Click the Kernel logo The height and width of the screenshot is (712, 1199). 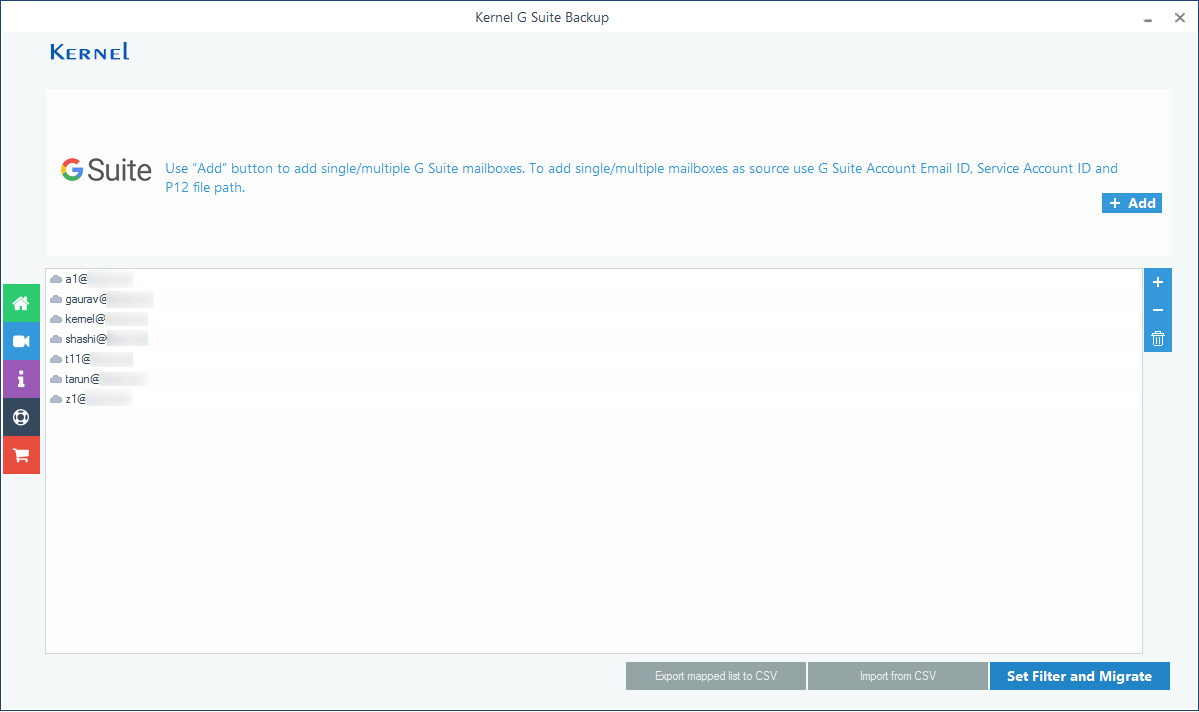coord(89,51)
